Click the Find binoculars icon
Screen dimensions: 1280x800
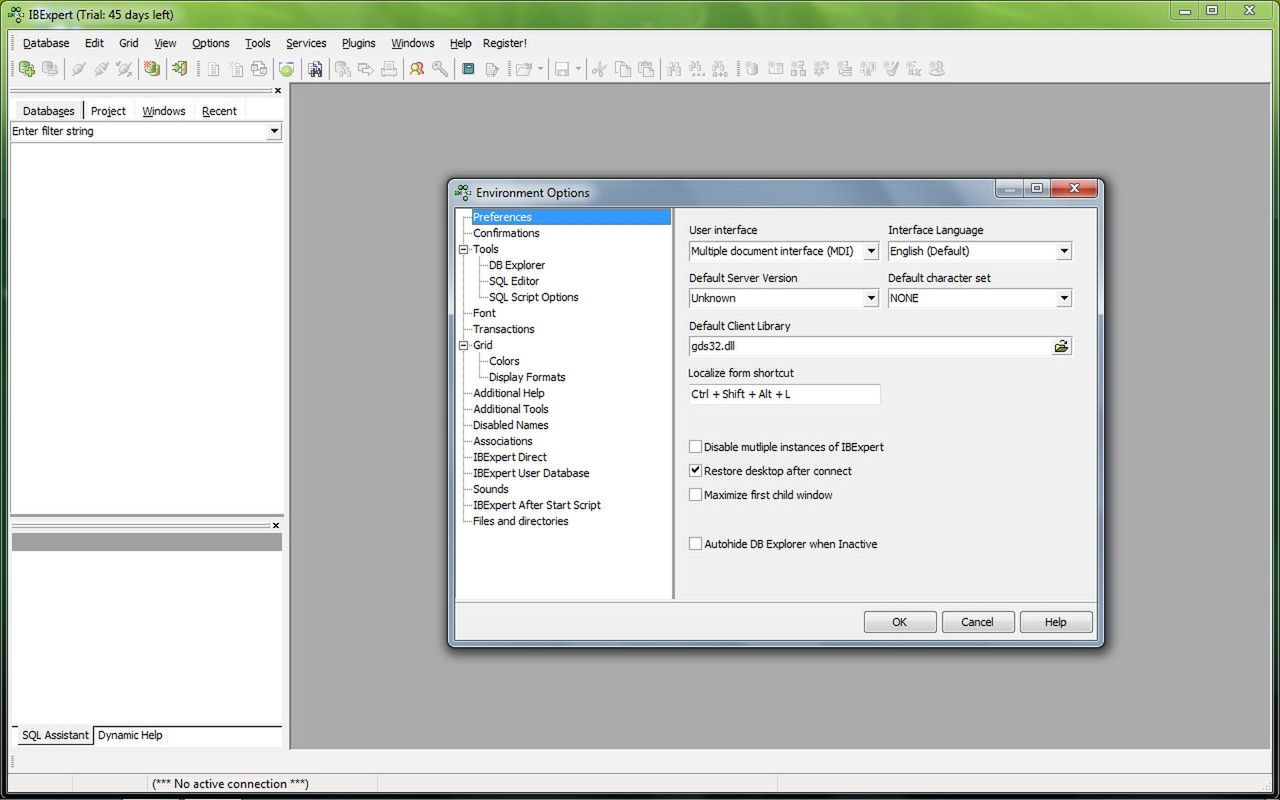674,69
